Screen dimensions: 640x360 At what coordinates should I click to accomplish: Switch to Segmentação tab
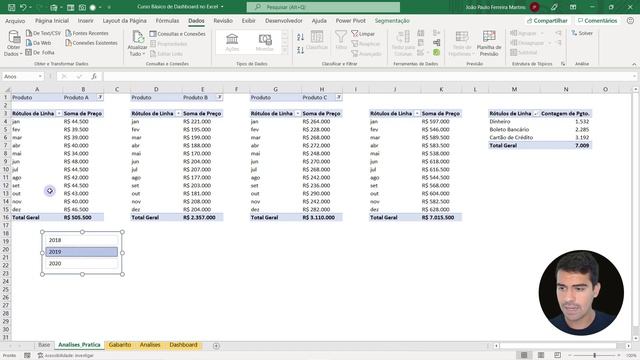click(x=392, y=20)
